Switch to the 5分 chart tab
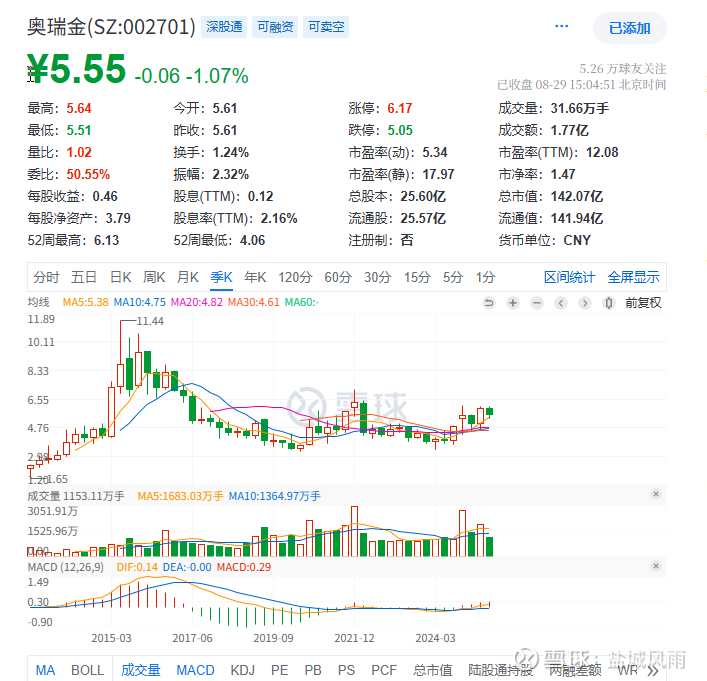This screenshot has width=707, height=681. 453,277
